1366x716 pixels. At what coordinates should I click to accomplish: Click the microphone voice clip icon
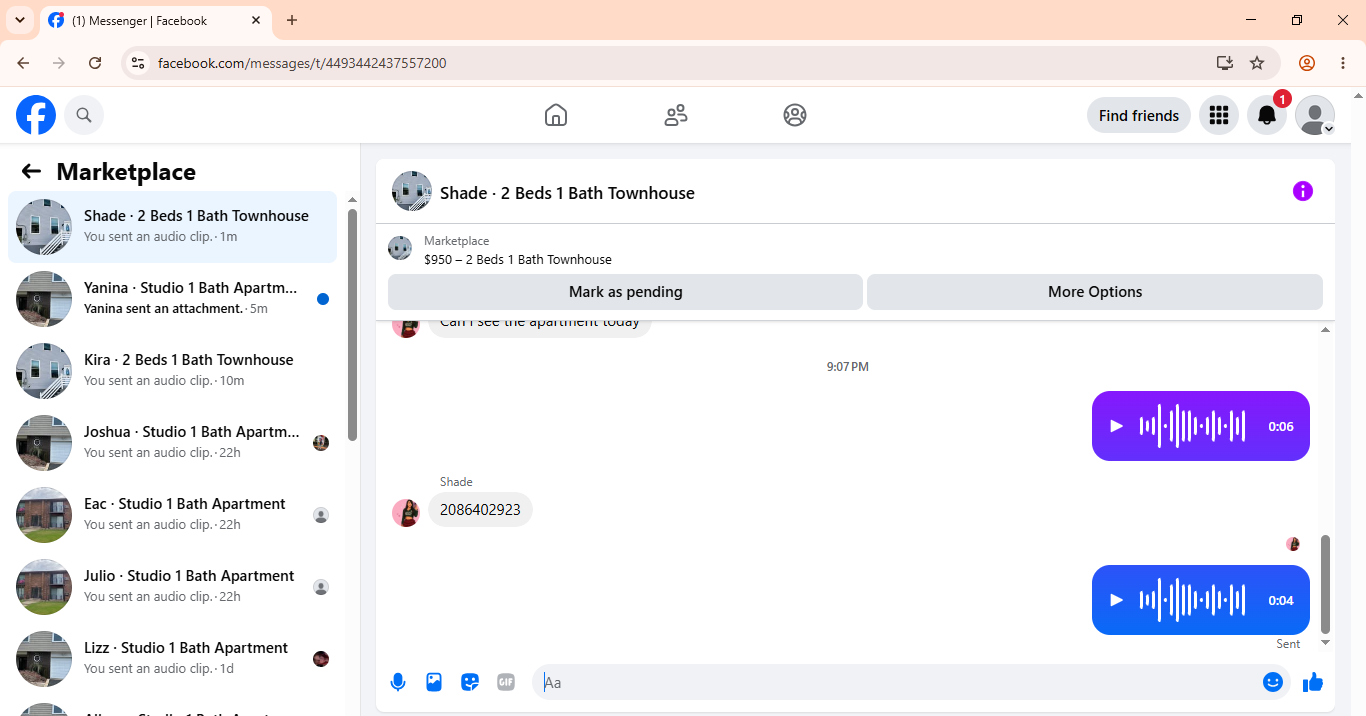pos(398,682)
